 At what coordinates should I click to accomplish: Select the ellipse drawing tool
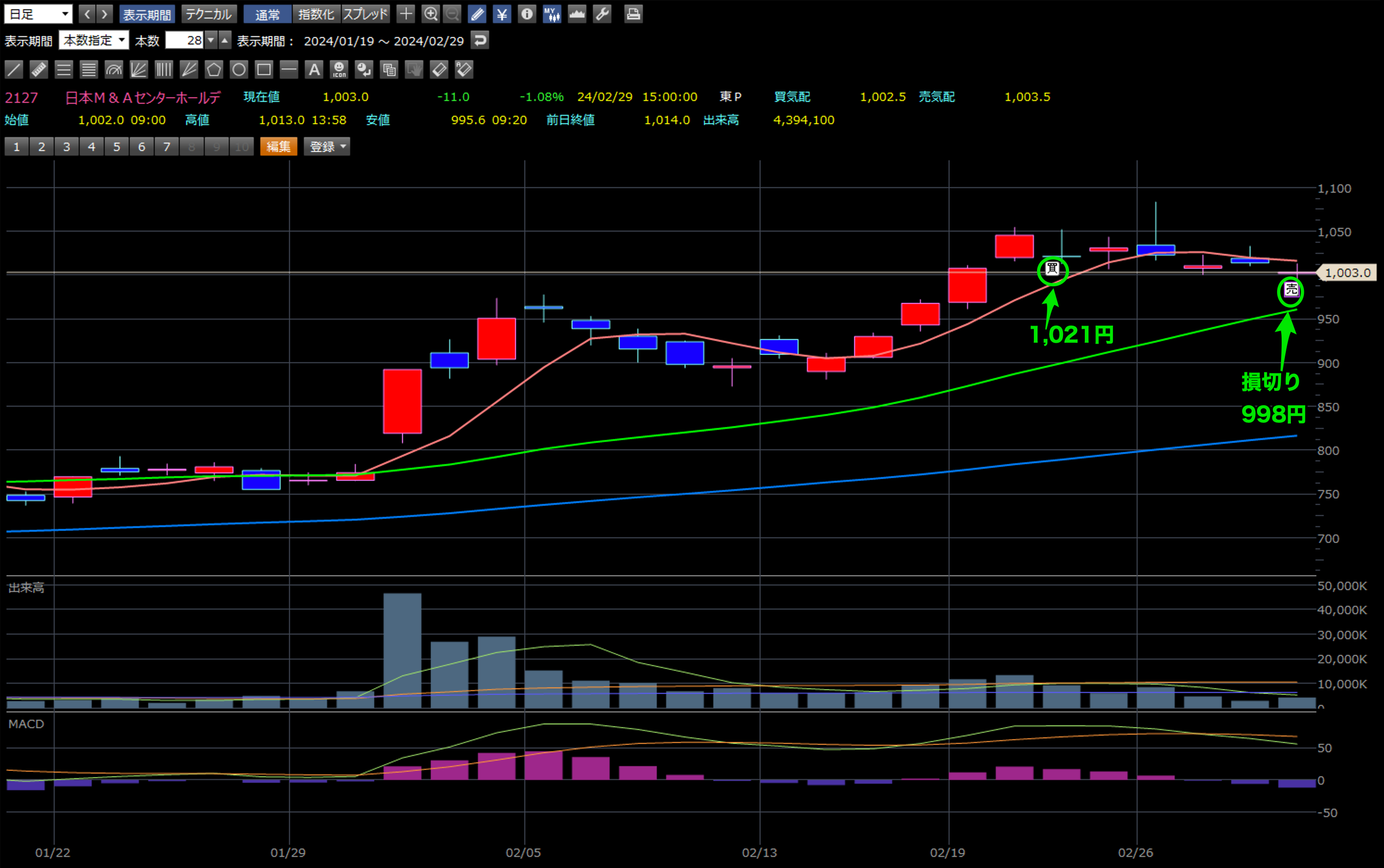pos(239,70)
